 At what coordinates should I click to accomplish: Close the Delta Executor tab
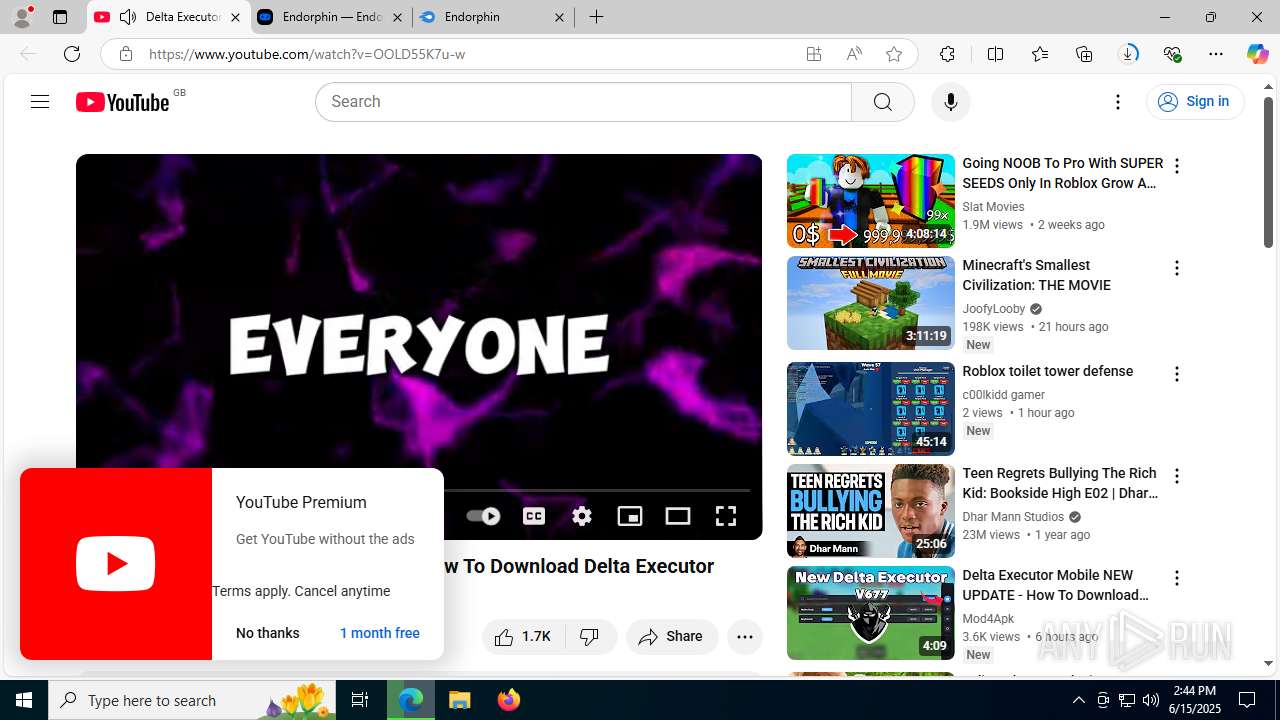(x=235, y=17)
